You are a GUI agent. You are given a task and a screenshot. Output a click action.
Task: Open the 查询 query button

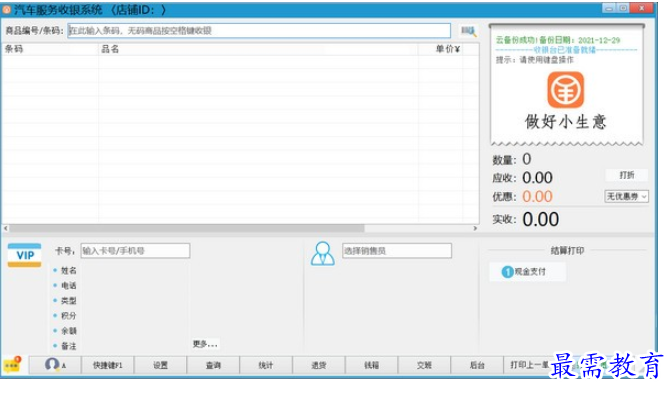point(213,365)
